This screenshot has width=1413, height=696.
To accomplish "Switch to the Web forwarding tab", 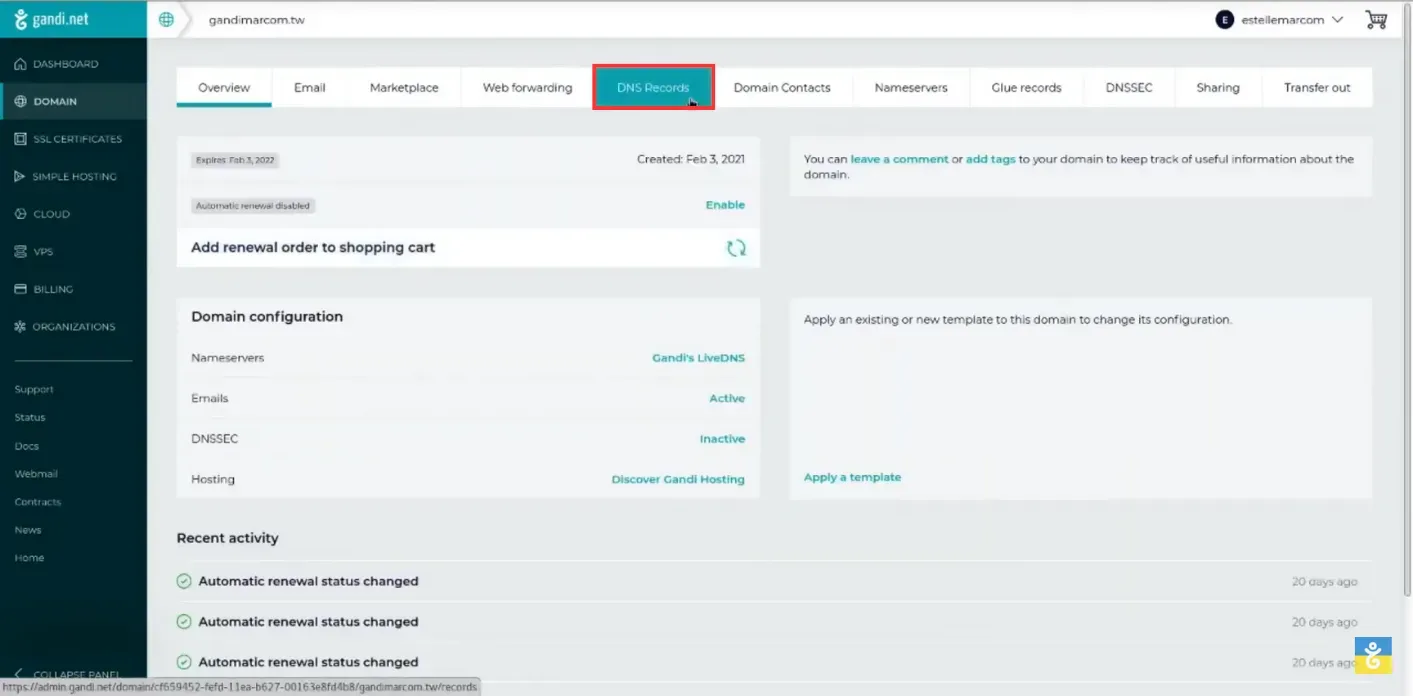I will 528,87.
